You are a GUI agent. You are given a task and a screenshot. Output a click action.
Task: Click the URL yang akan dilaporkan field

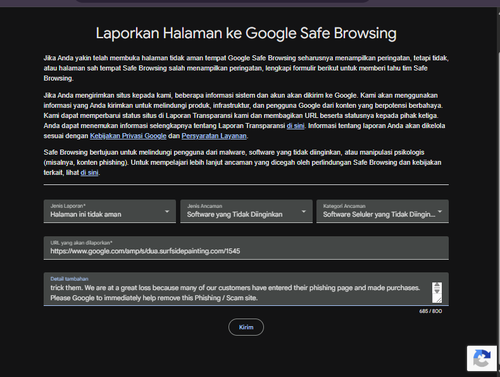pyautogui.click(x=246, y=248)
